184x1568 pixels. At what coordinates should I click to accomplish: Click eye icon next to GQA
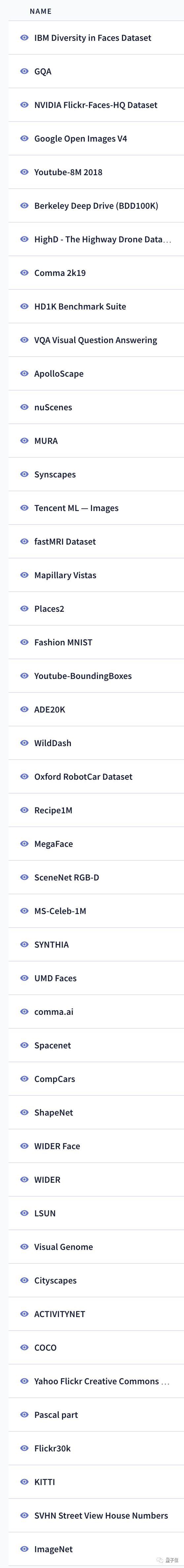click(x=24, y=71)
